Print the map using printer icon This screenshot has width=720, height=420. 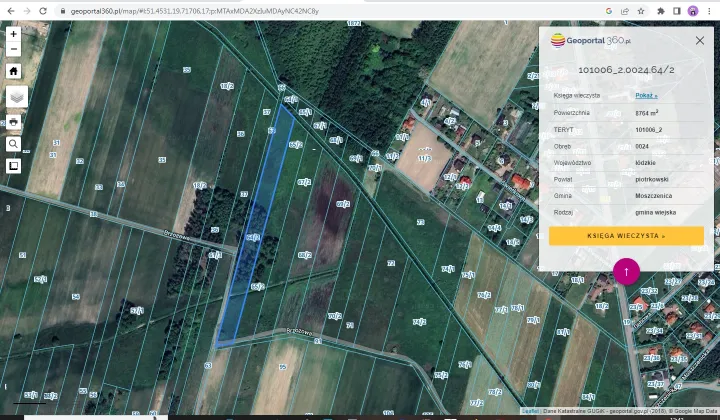click(13, 122)
